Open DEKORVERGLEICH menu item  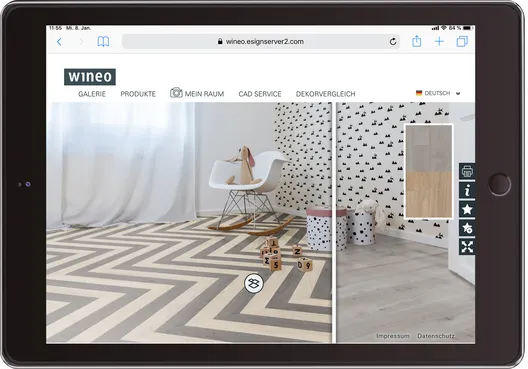pyautogui.click(x=326, y=94)
